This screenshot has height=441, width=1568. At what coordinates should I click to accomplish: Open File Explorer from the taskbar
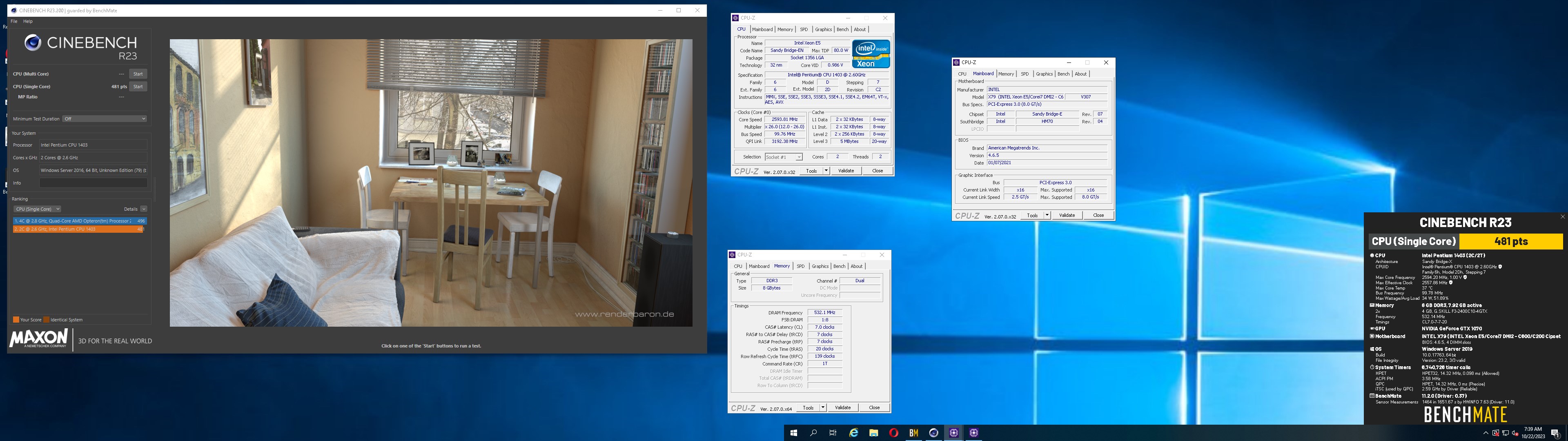873,433
